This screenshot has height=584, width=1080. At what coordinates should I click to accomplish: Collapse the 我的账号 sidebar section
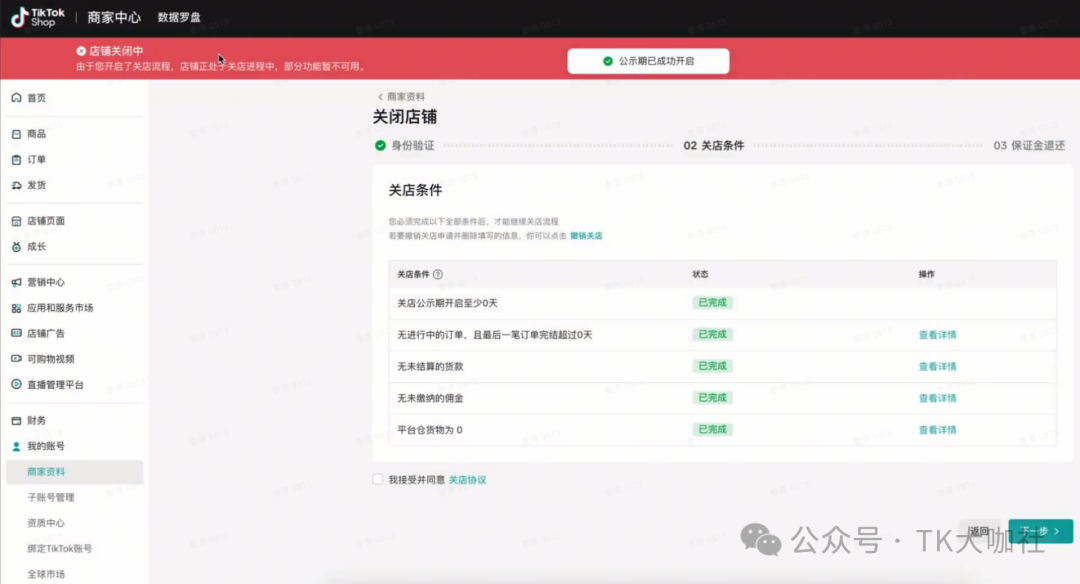pyautogui.click(x=45, y=446)
